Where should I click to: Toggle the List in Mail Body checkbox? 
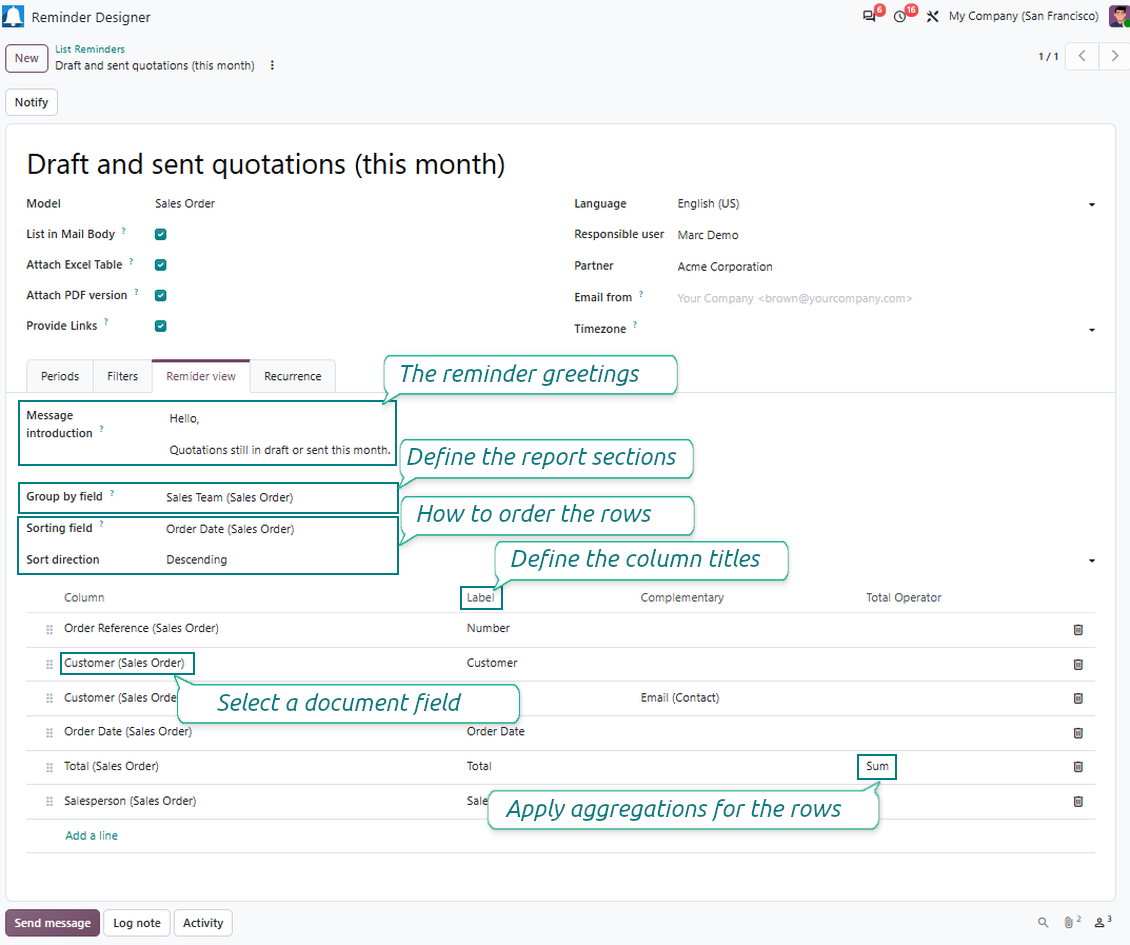tap(161, 234)
